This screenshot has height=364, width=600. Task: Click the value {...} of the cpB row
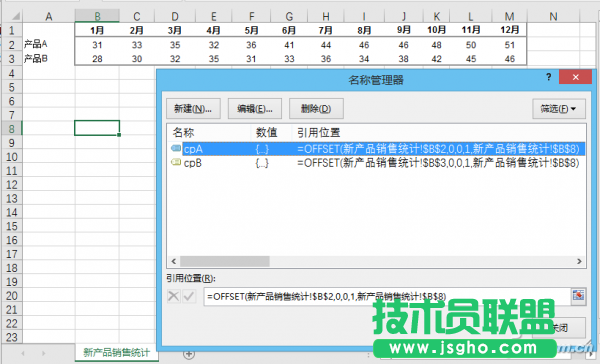tap(262, 163)
